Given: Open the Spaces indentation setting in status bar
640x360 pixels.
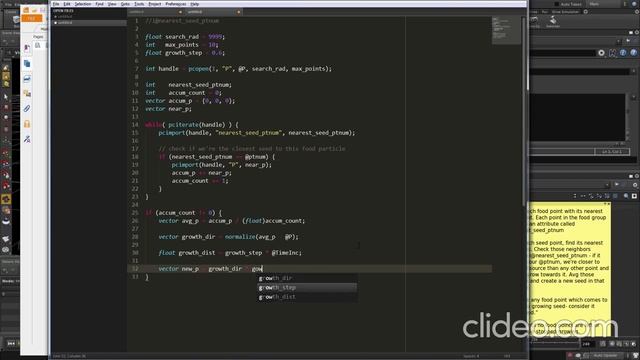Looking at the screenshot, I should coord(471,356).
